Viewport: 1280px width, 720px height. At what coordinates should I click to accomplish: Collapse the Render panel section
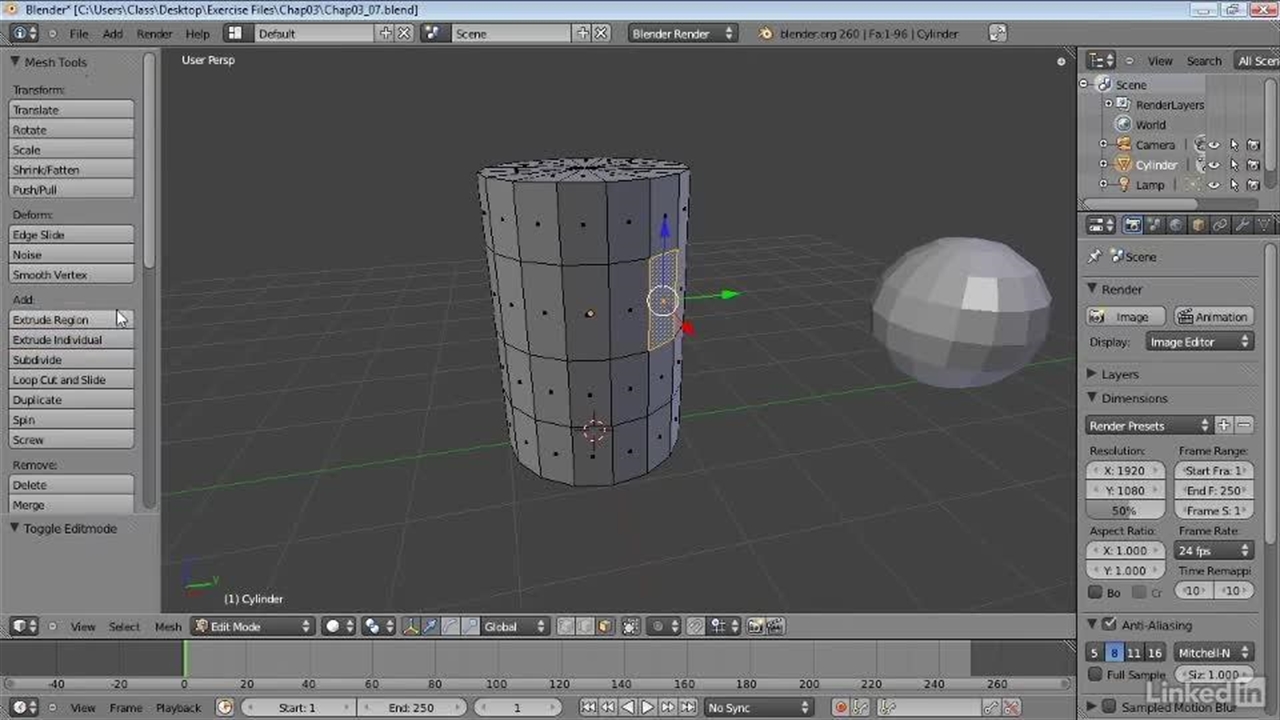tap(1093, 289)
